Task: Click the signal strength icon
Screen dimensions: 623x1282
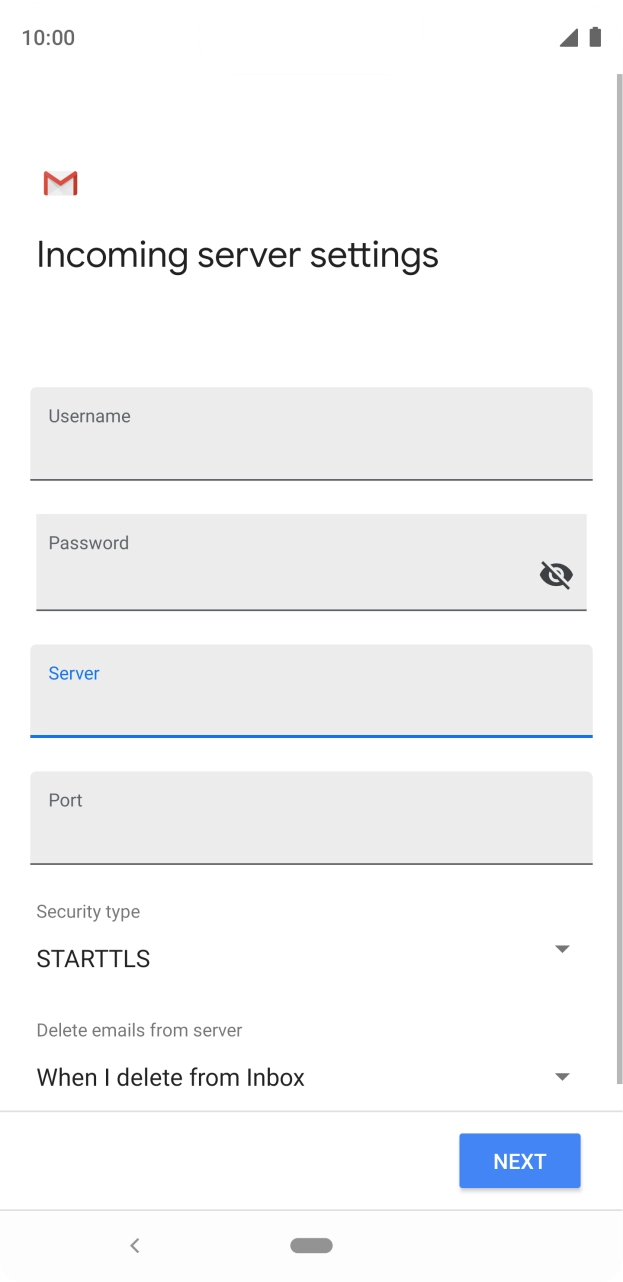Action: pyautogui.click(x=569, y=37)
